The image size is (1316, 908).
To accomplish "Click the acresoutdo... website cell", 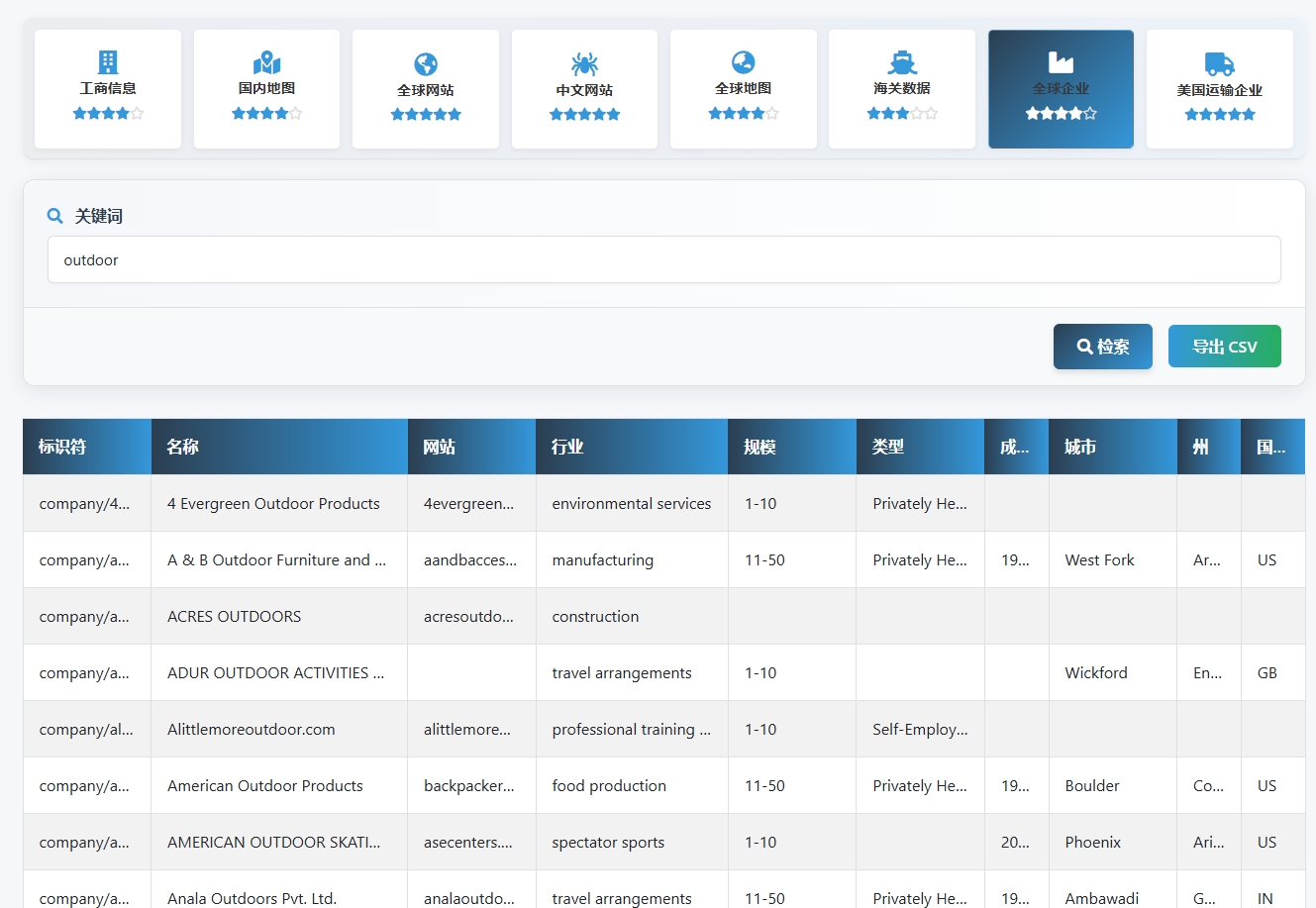I will click(471, 616).
